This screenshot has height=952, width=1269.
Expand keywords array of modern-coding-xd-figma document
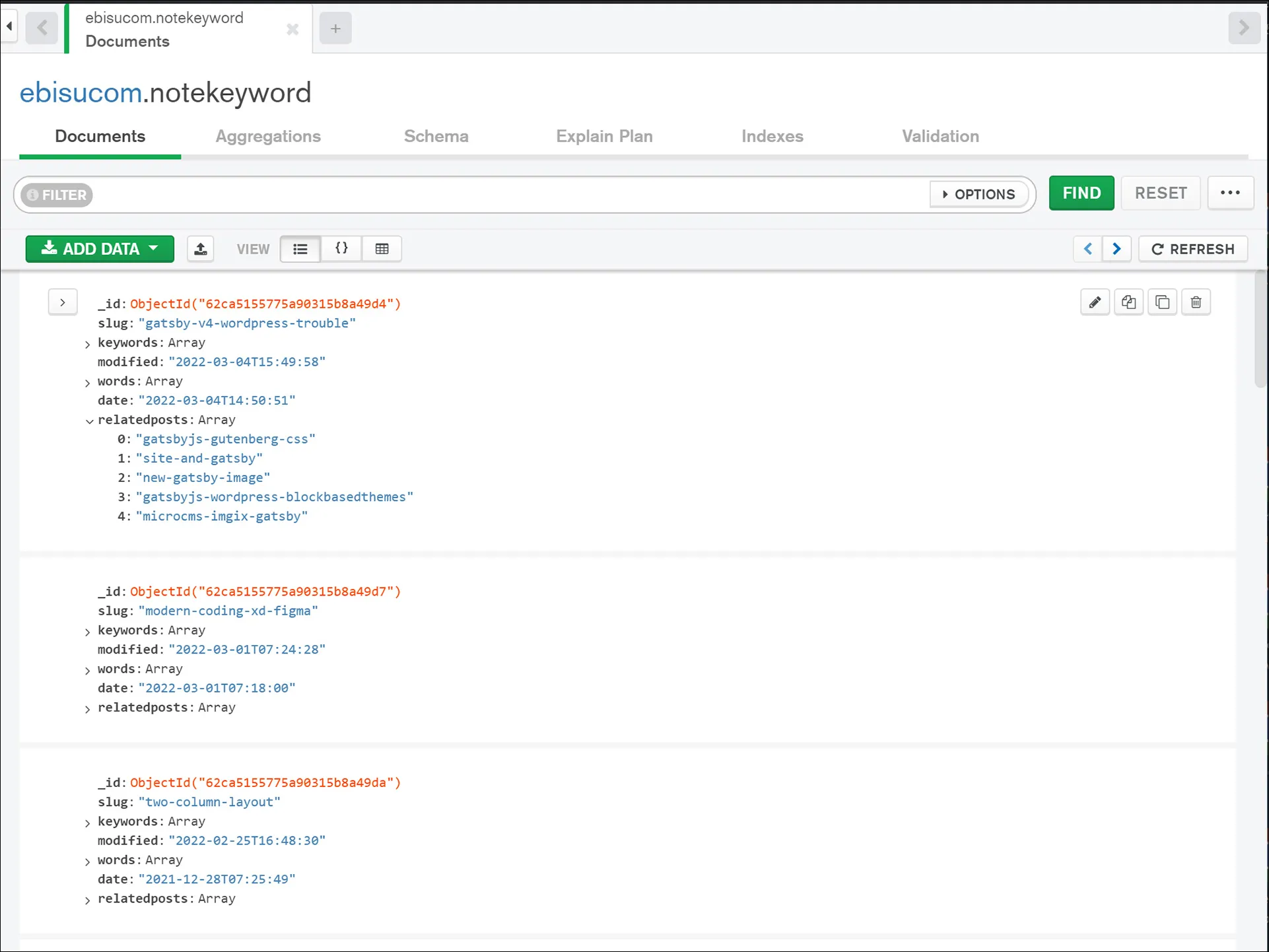(87, 632)
